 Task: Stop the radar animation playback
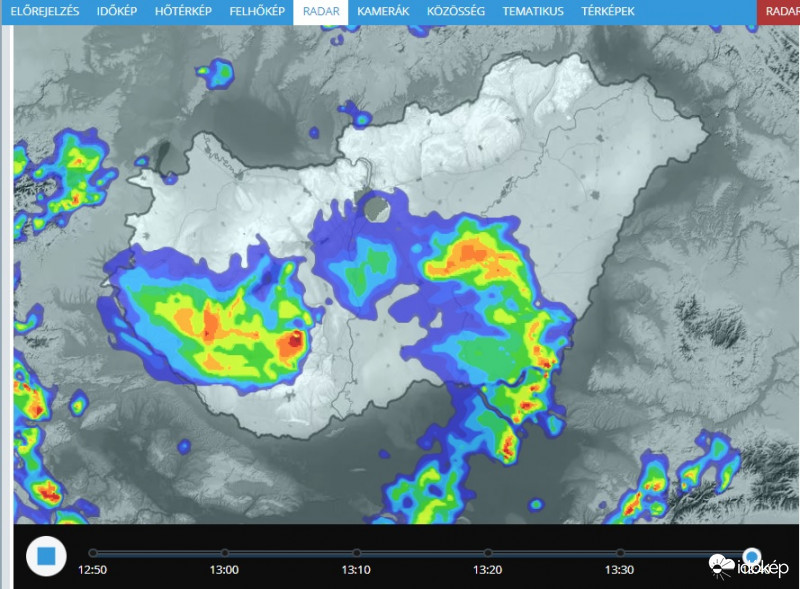(x=45, y=555)
